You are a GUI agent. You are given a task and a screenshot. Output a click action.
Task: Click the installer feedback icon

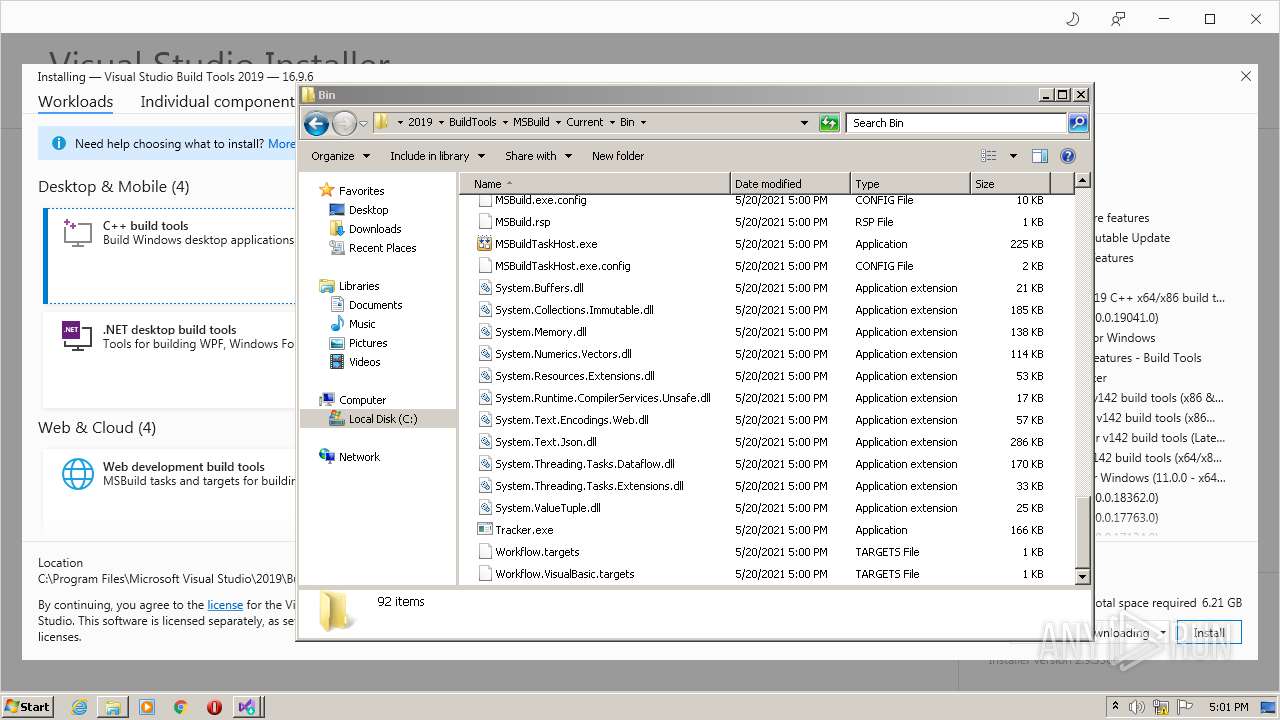pos(1118,19)
